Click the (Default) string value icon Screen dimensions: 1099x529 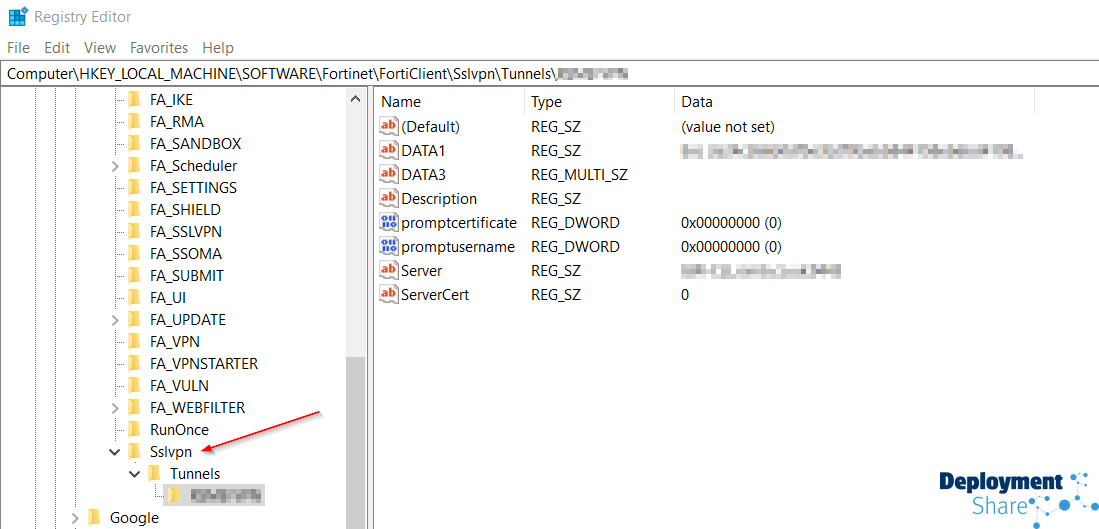tap(388, 127)
